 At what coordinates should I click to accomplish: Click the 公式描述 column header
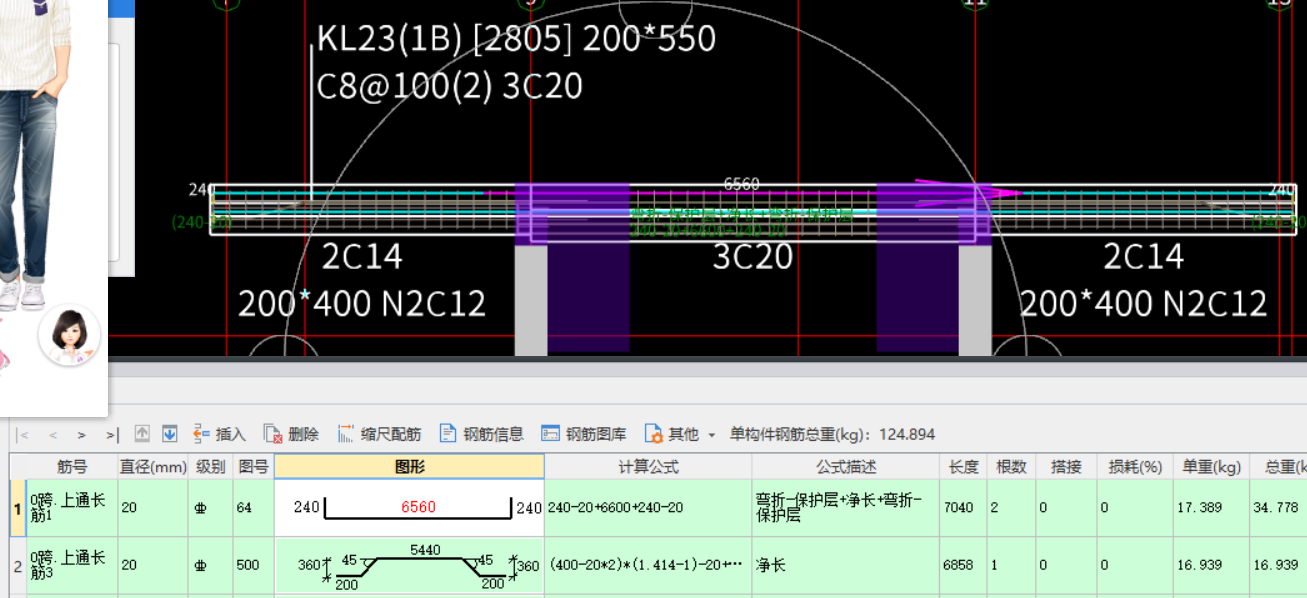[845, 466]
